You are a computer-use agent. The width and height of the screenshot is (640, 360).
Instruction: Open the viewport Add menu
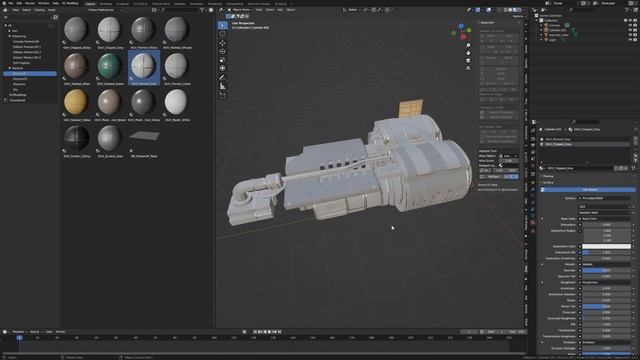(x=280, y=10)
